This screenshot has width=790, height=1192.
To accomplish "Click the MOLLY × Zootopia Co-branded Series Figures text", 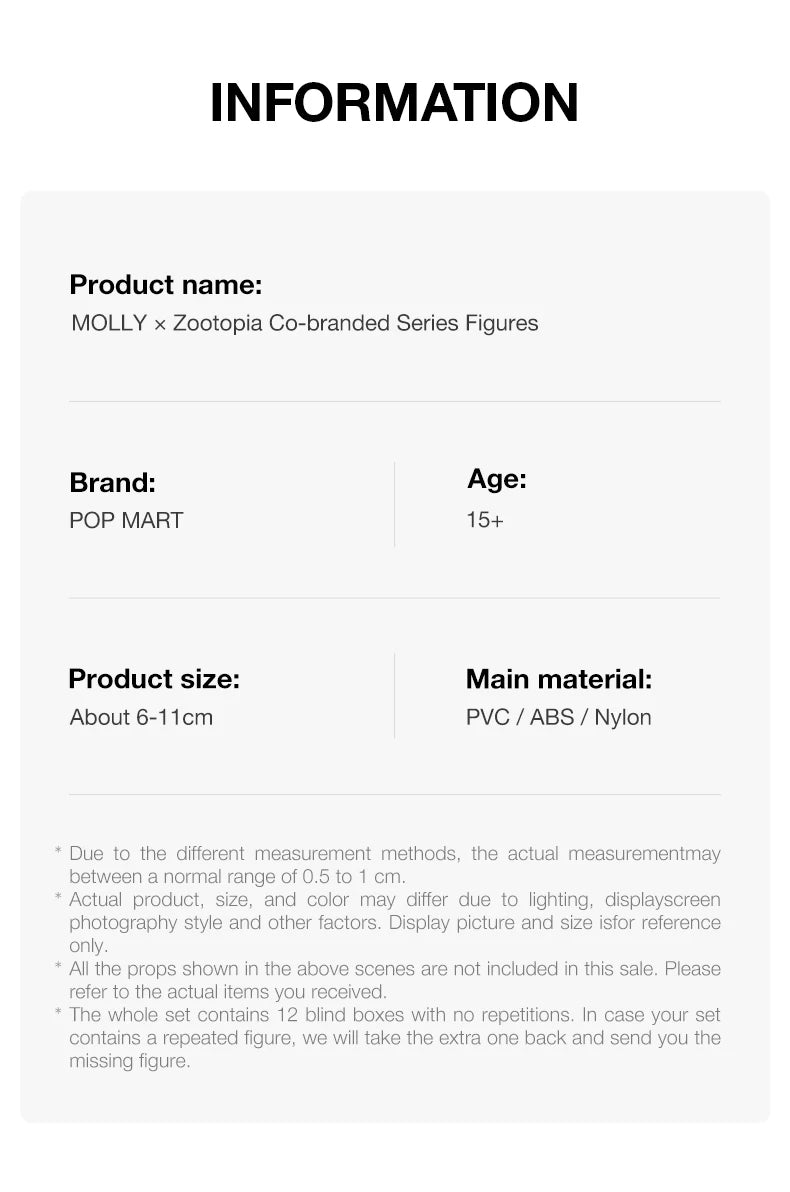I will (304, 323).
